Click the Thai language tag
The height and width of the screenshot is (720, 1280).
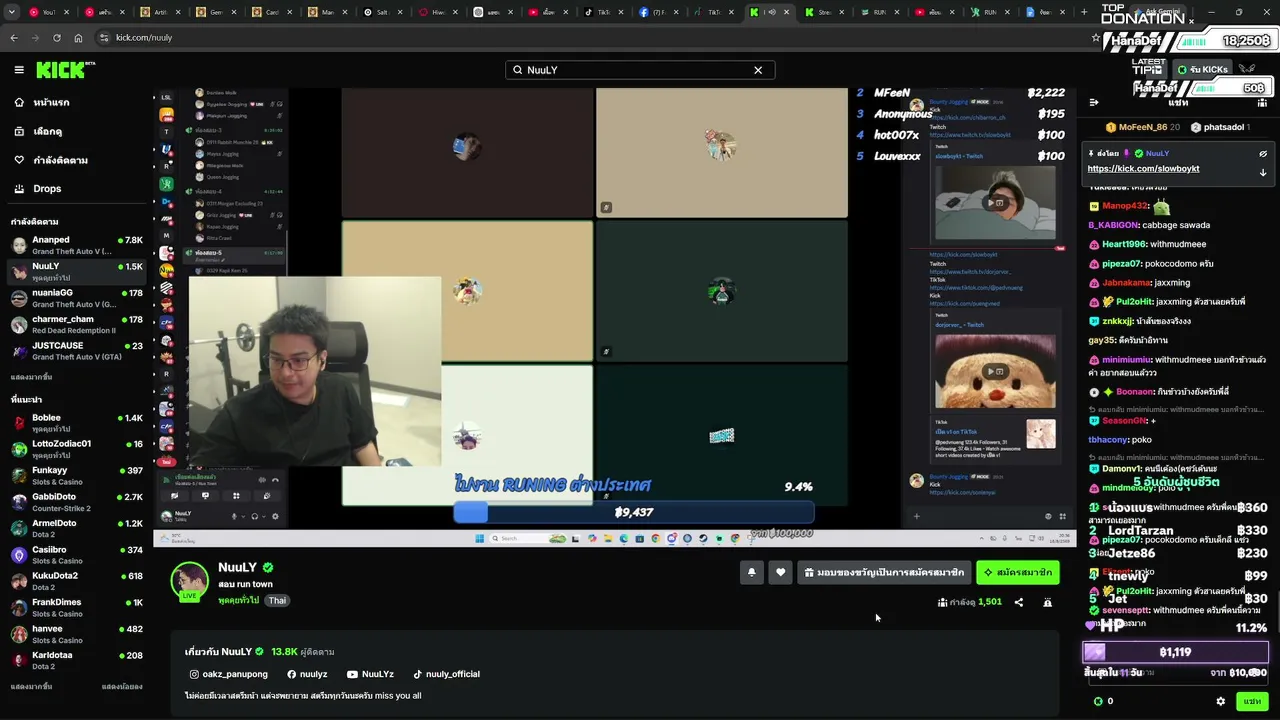277,600
